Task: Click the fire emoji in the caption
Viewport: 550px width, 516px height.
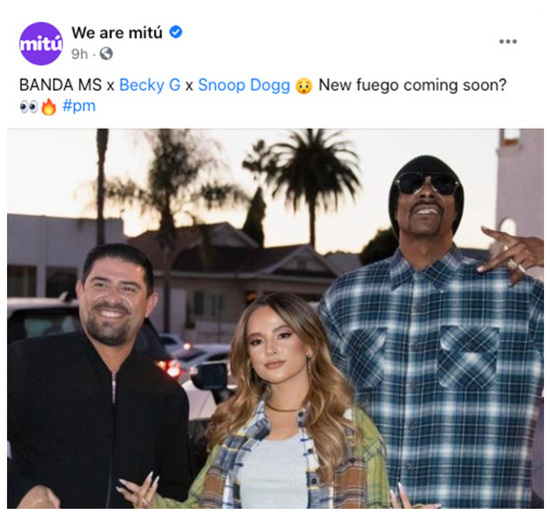Action: click(49, 107)
